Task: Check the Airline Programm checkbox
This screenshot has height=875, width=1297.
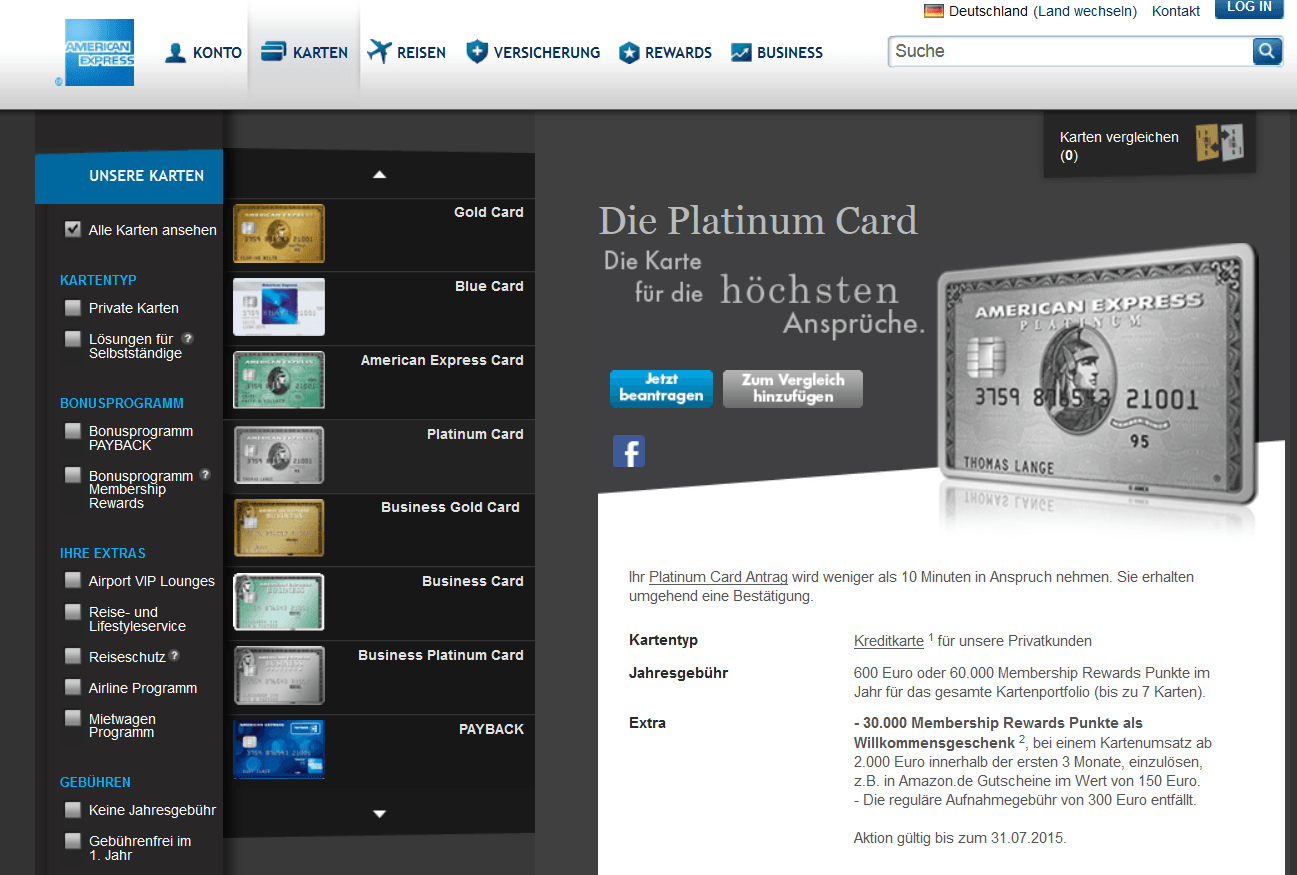Action: pos(72,687)
